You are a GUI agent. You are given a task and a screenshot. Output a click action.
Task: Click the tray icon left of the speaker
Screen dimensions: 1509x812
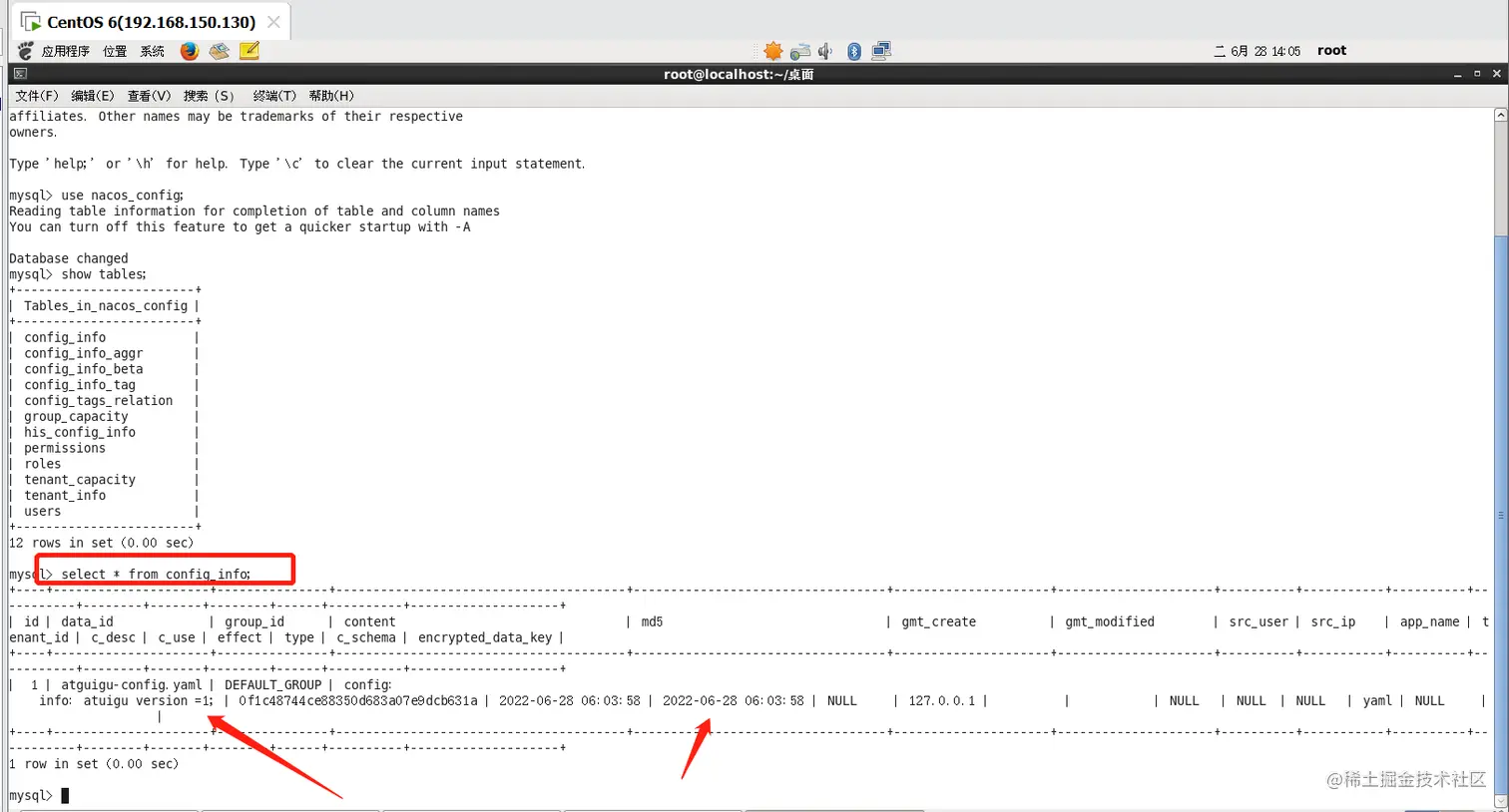pos(800,51)
